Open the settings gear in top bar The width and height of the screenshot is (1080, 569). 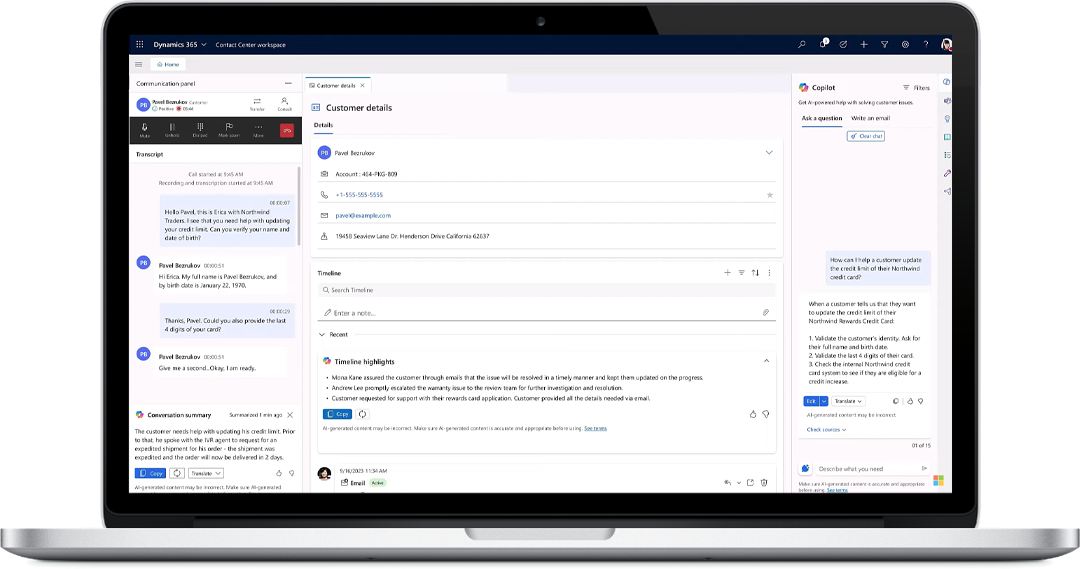tap(905, 44)
